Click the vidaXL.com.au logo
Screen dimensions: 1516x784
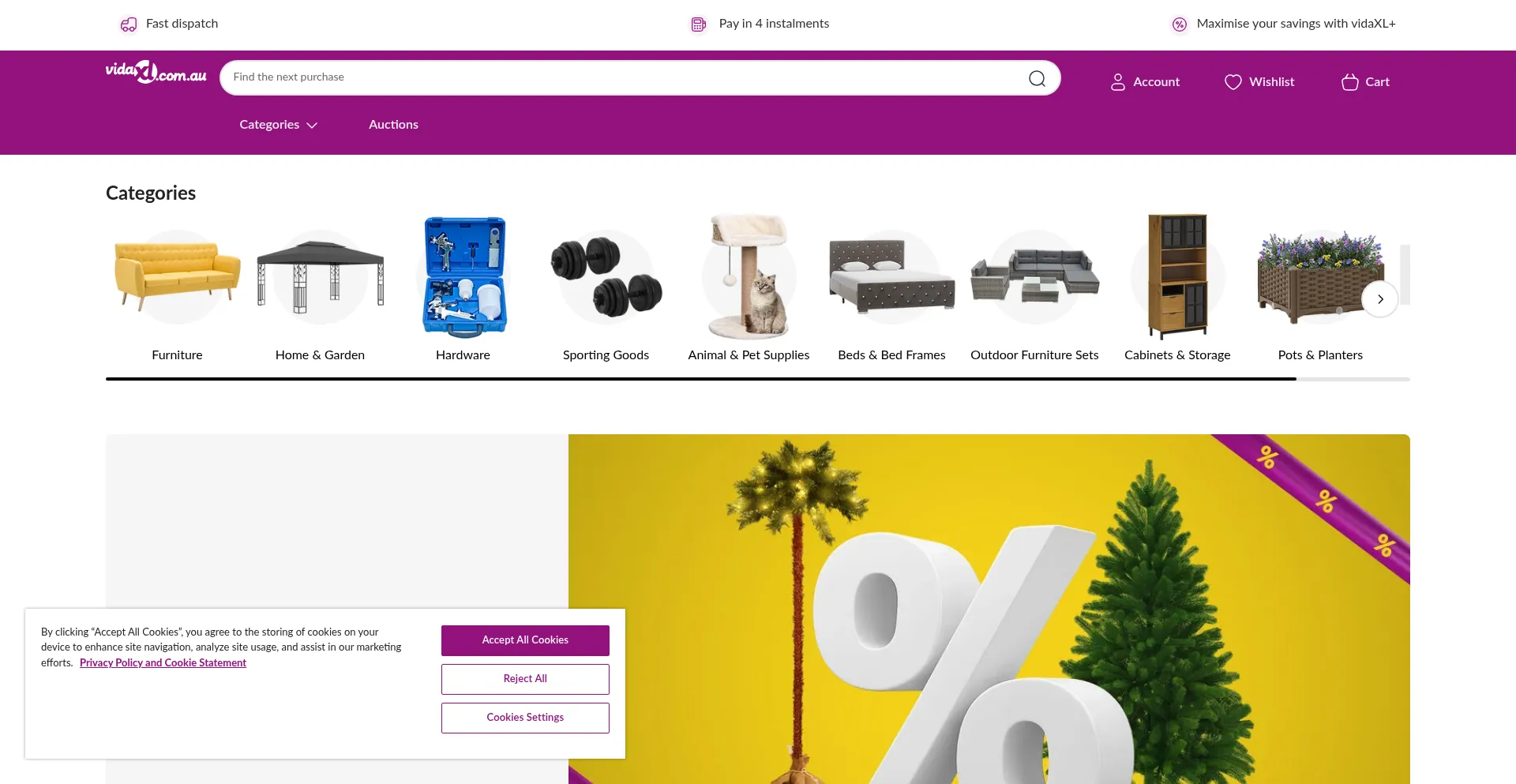pos(156,73)
